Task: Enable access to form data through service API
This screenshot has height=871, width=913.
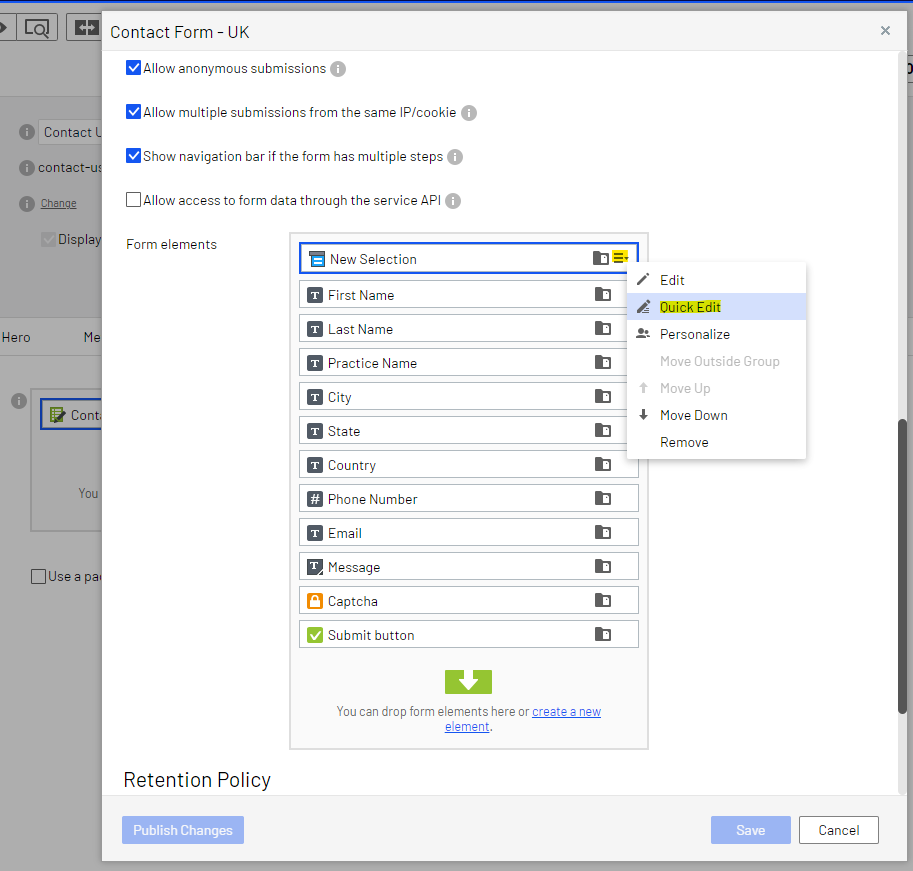Action: coord(133,199)
